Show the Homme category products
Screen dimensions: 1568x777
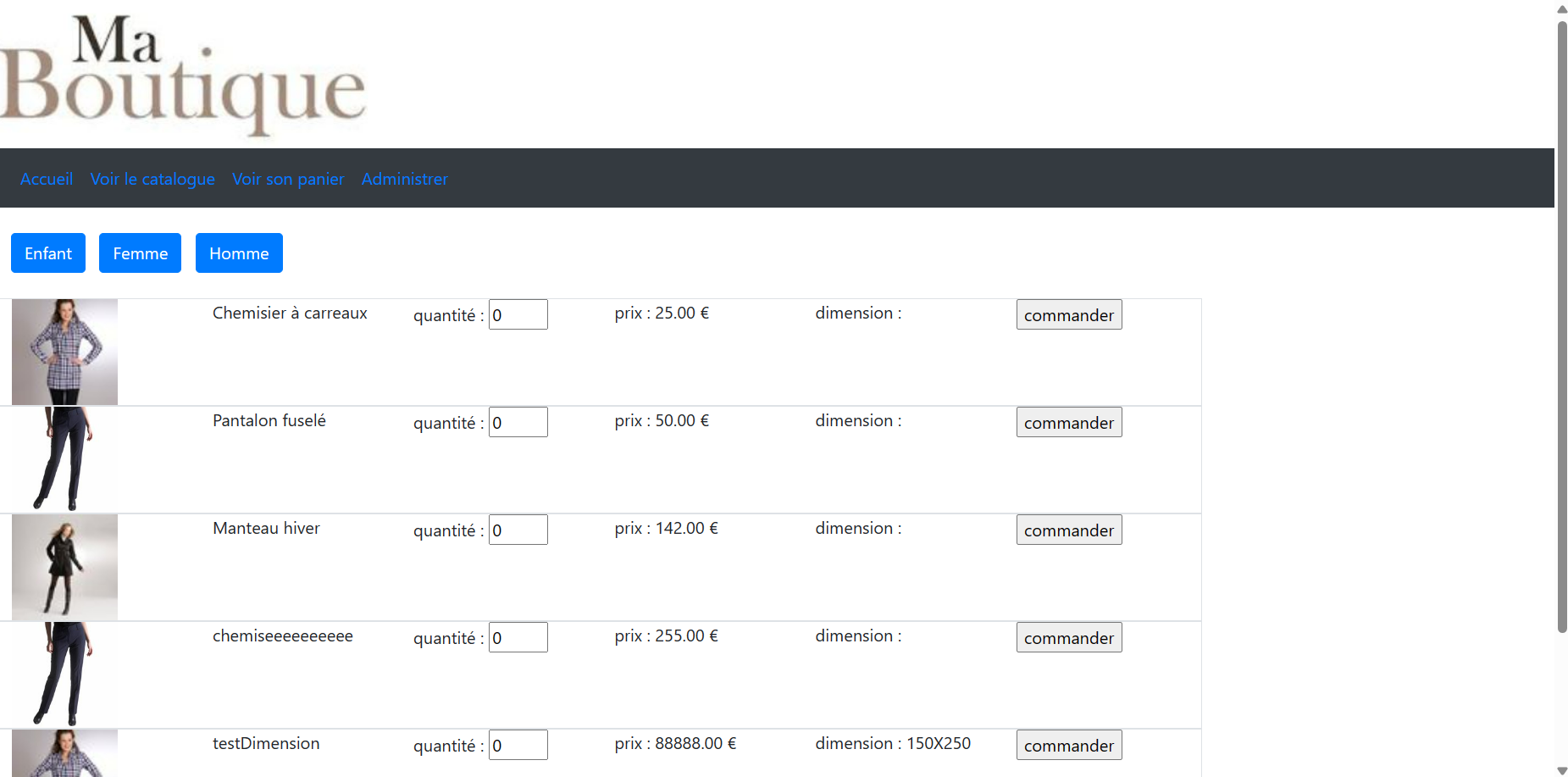point(239,253)
